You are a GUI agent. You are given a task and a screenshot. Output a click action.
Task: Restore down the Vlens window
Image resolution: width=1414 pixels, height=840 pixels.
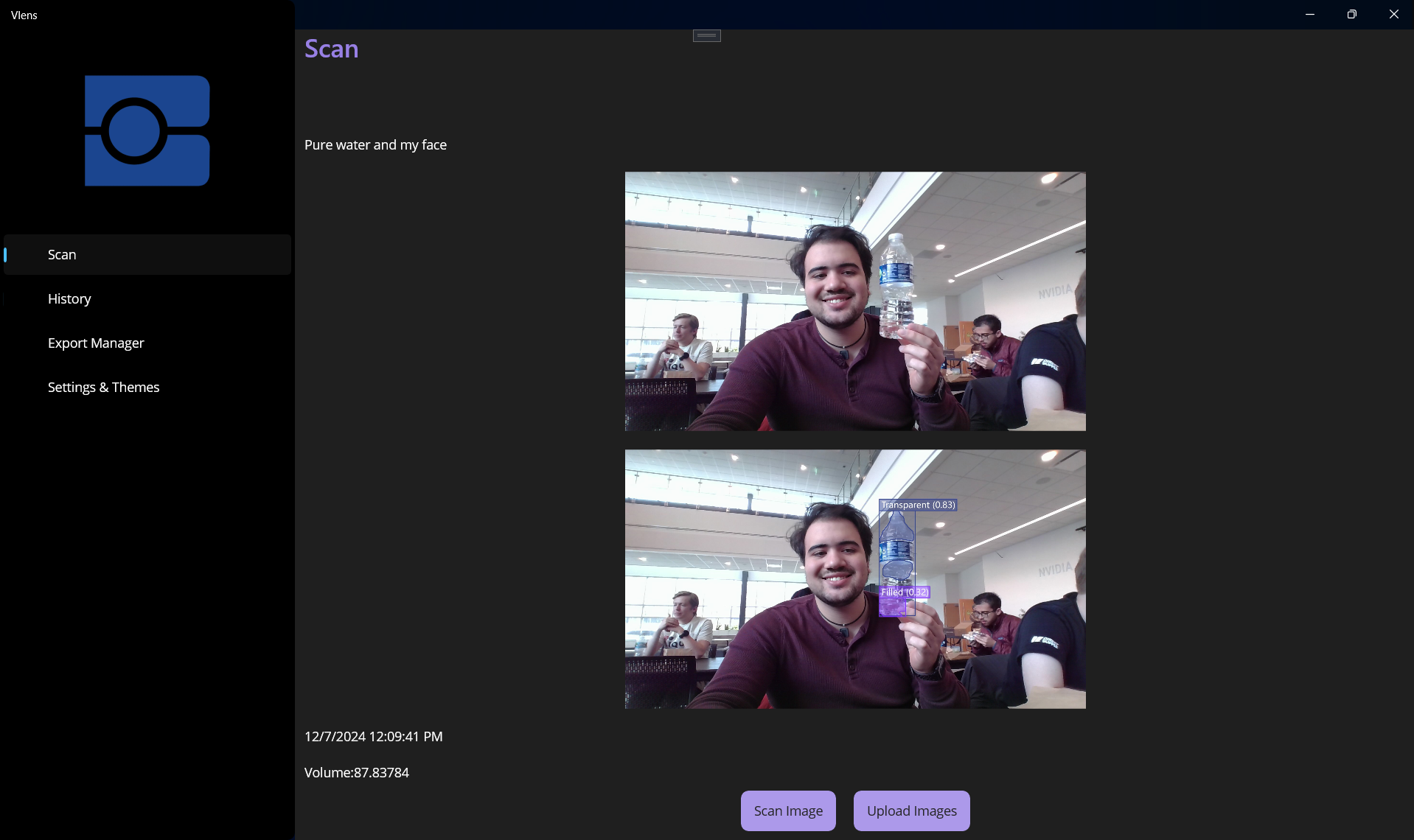click(1351, 14)
